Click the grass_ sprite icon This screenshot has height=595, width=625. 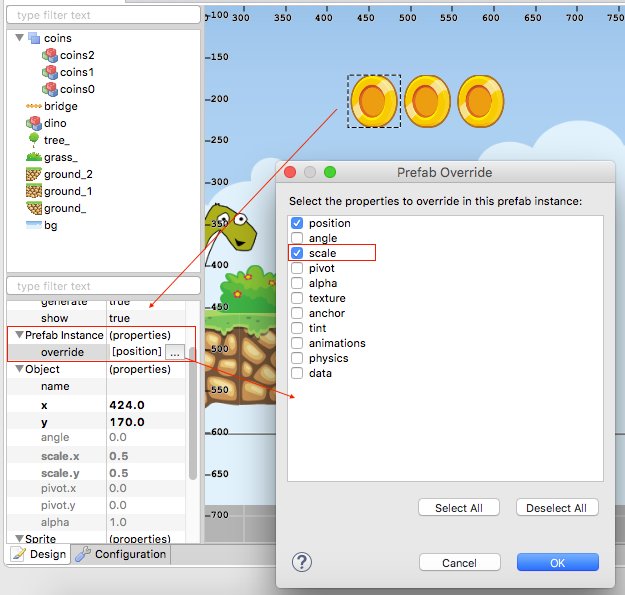(x=34, y=157)
